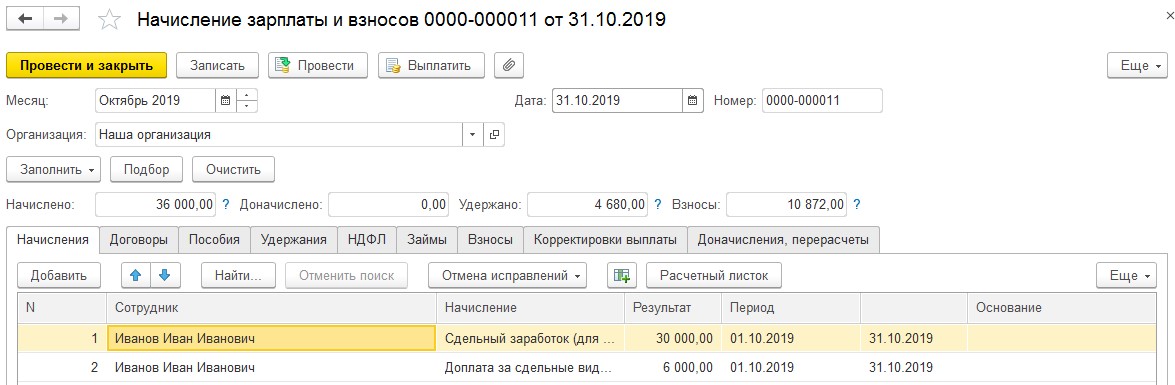
Task: Click the Номер input field
Action: [x=822, y=100]
